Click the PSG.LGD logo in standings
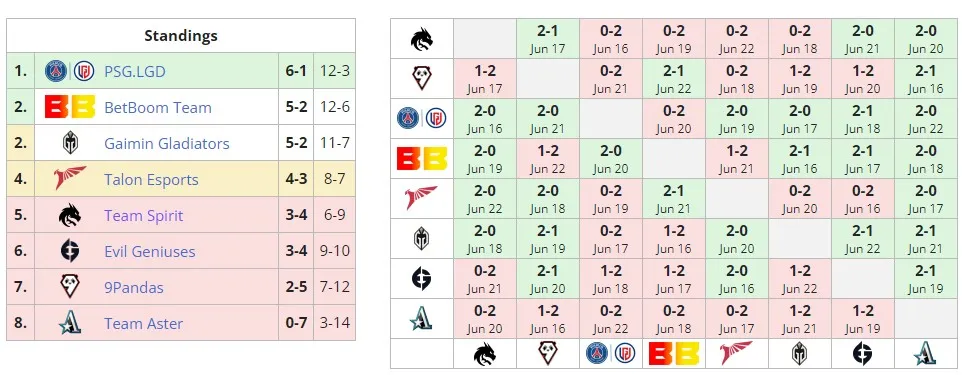962x375 pixels. click(x=69, y=71)
